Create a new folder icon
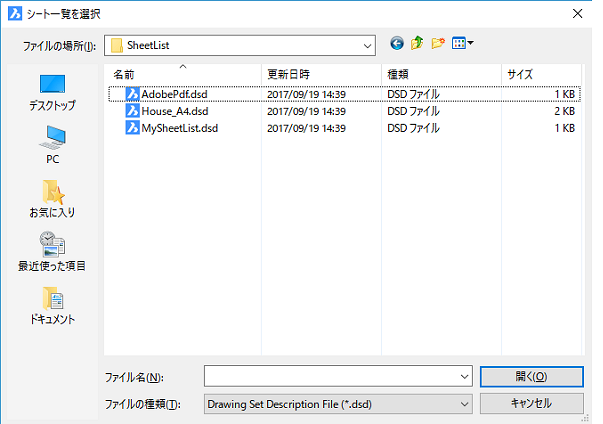603x424 pixels. pos(438,43)
